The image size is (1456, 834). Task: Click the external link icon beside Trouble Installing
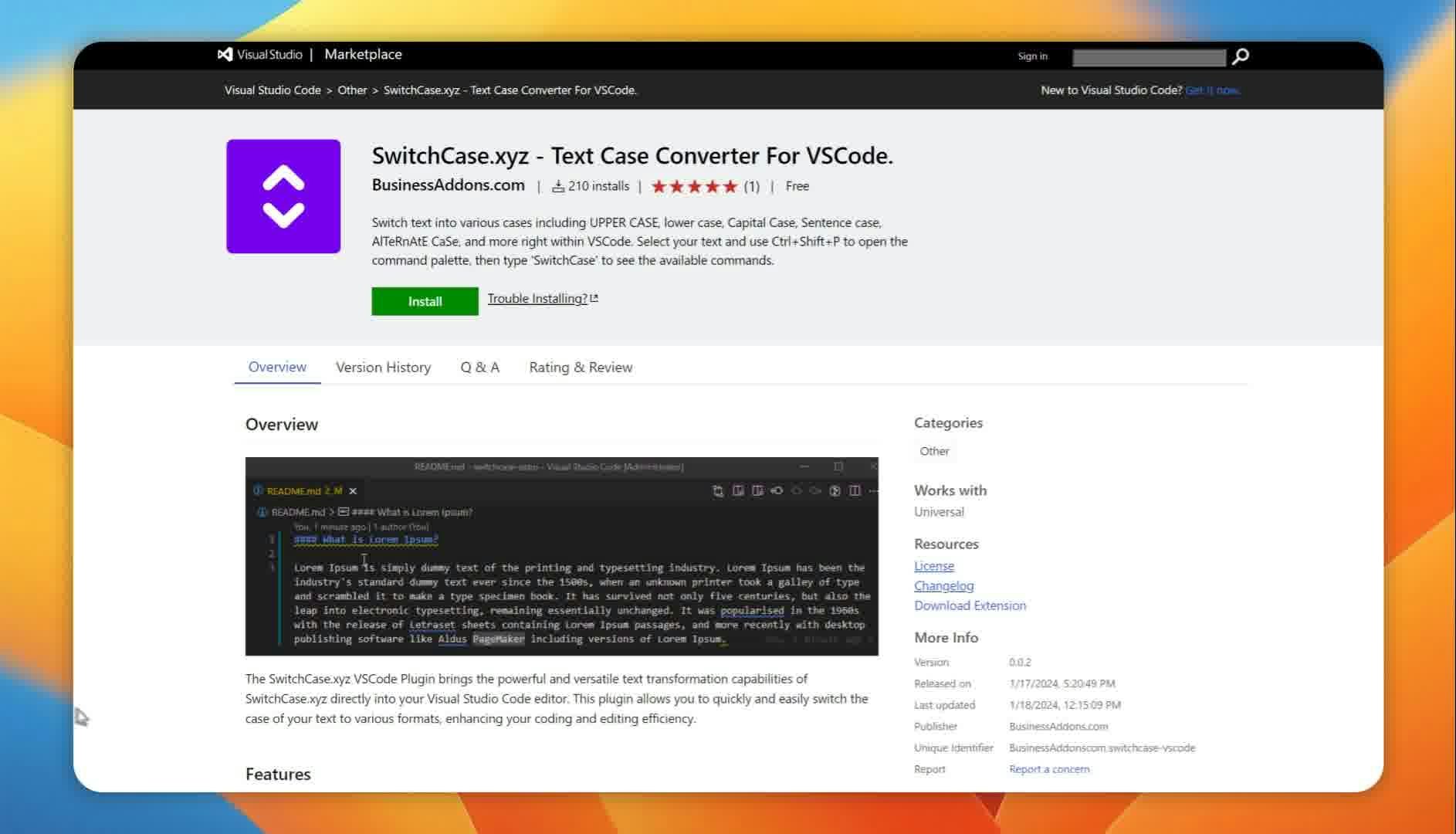594,298
